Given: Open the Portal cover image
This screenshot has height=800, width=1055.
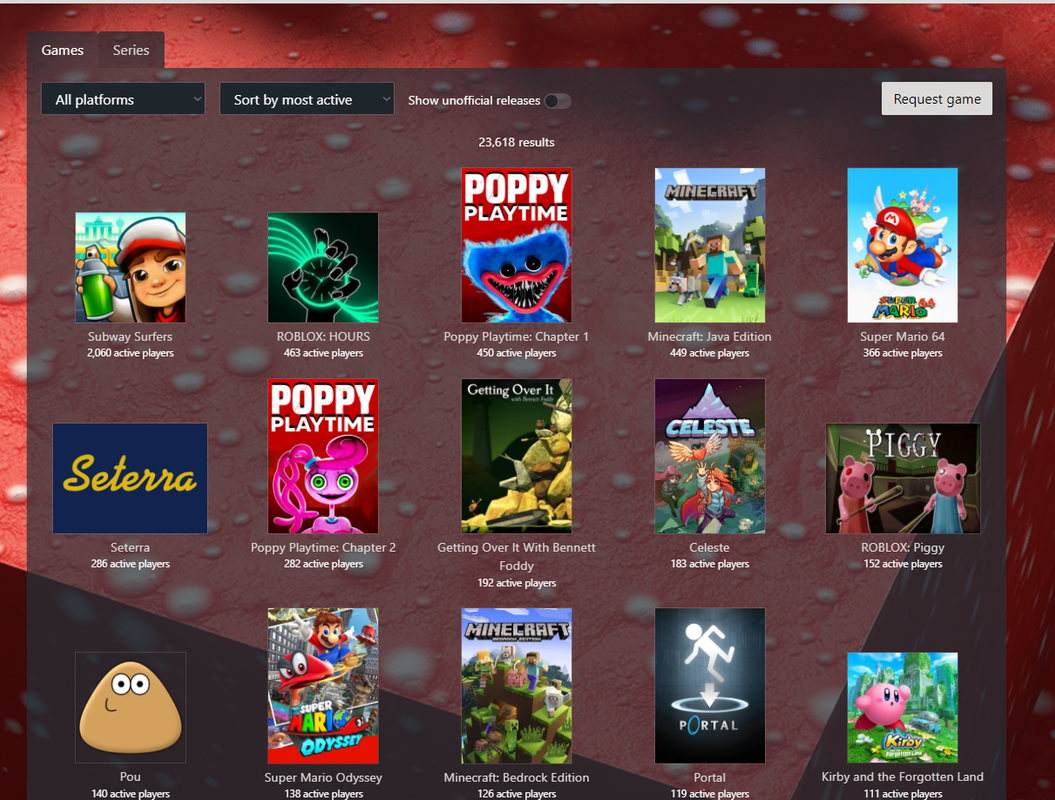Looking at the screenshot, I should coord(710,686).
